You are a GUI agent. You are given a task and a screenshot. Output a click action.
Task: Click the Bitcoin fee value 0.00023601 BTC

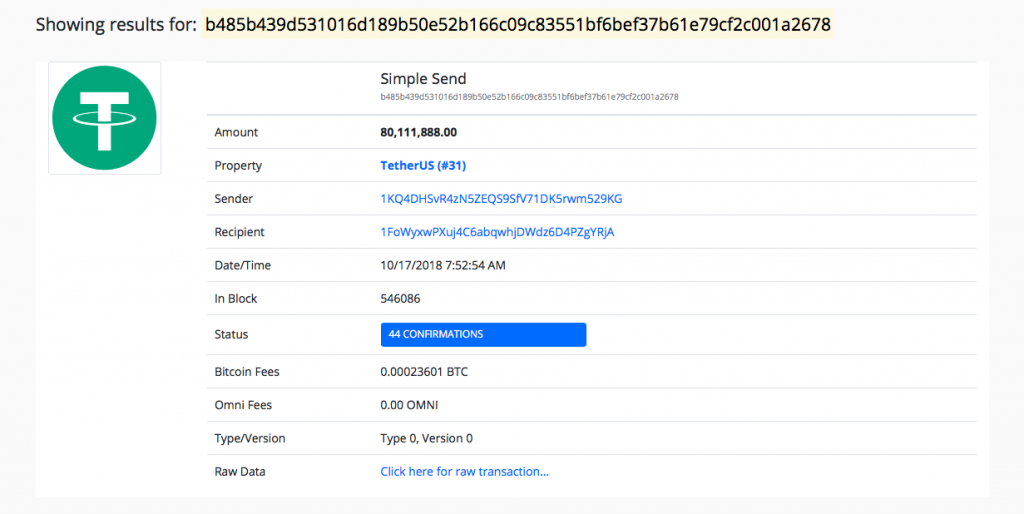click(x=424, y=372)
